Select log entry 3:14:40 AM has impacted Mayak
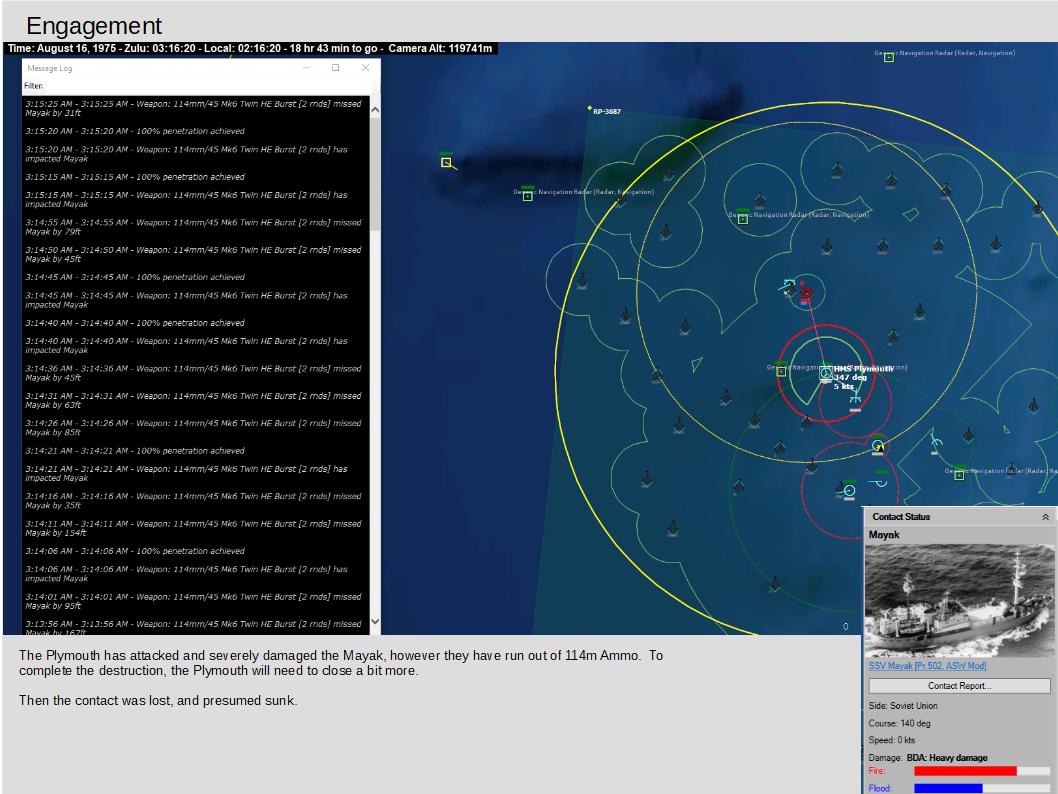Viewport: 1058px width, 794px height. [187, 345]
